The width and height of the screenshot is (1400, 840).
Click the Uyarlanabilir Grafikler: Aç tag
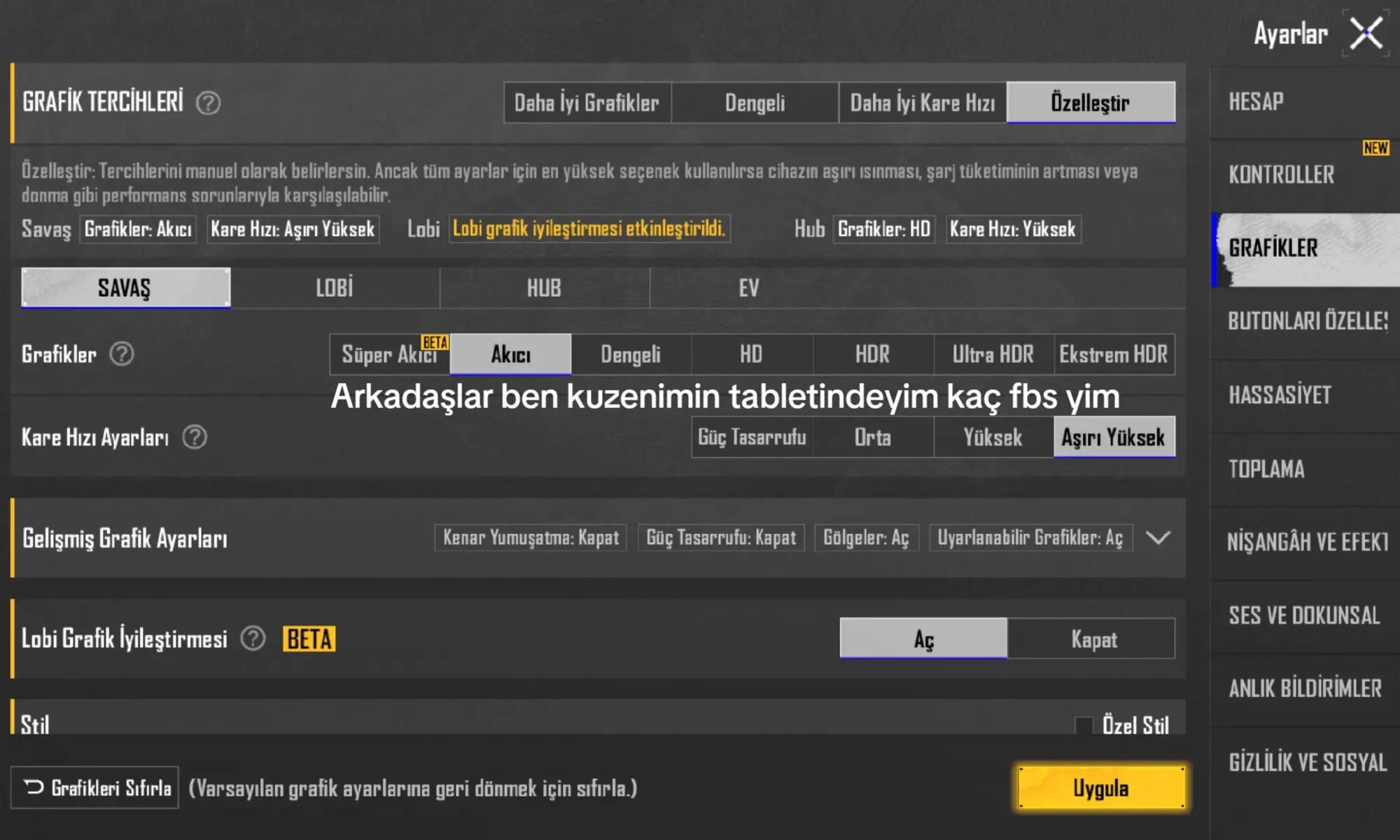click(1030, 538)
